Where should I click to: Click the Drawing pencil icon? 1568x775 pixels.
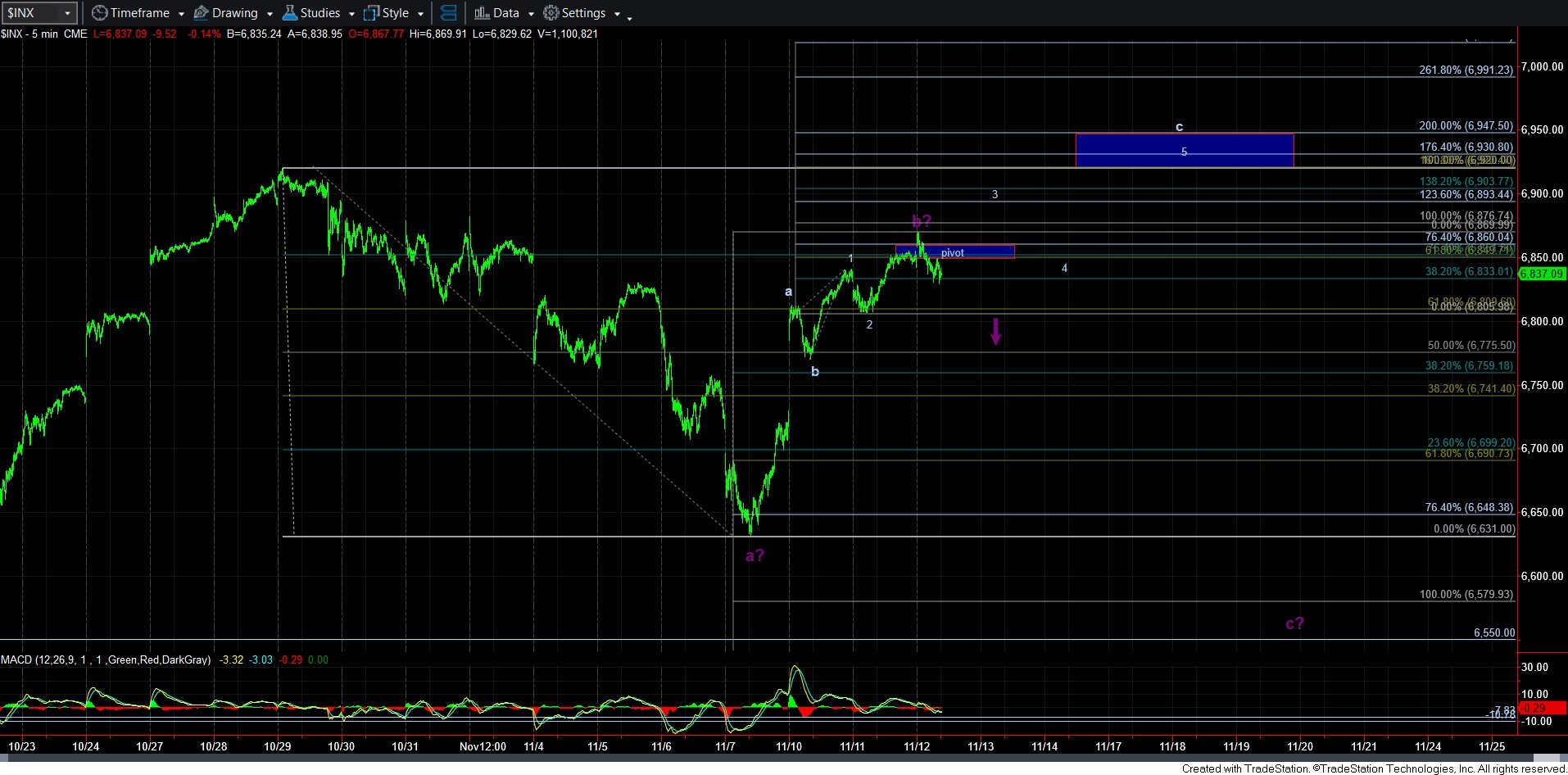pos(201,13)
